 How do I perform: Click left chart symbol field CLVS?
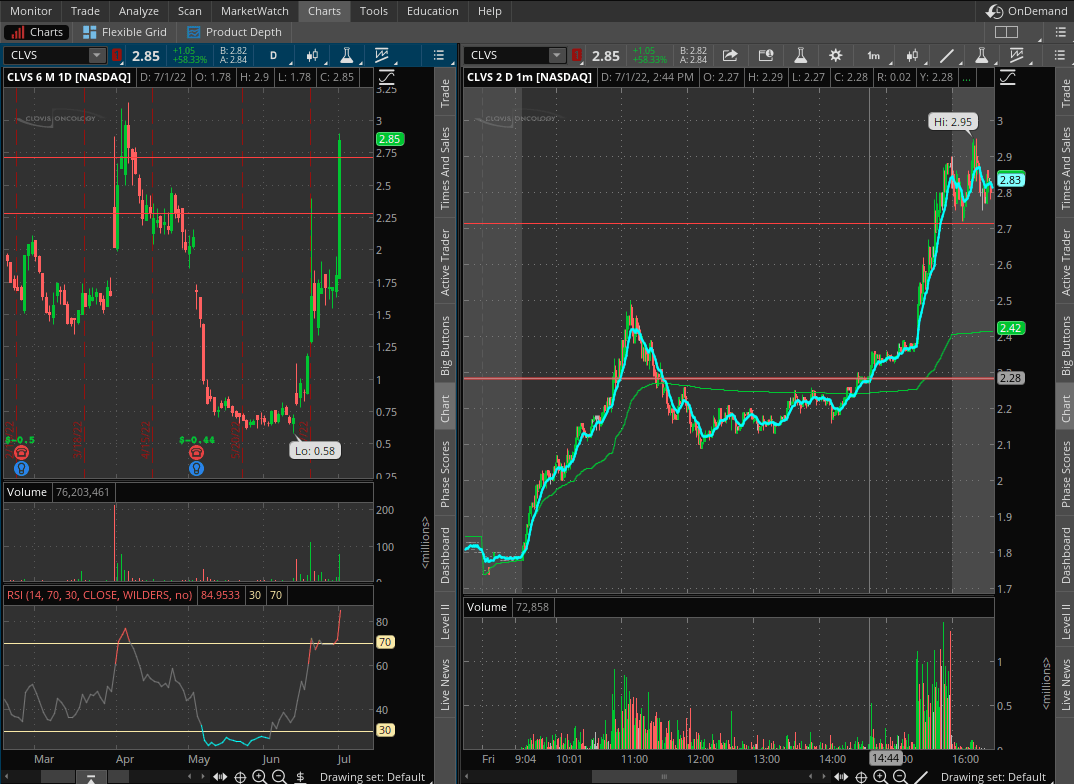(x=47, y=55)
